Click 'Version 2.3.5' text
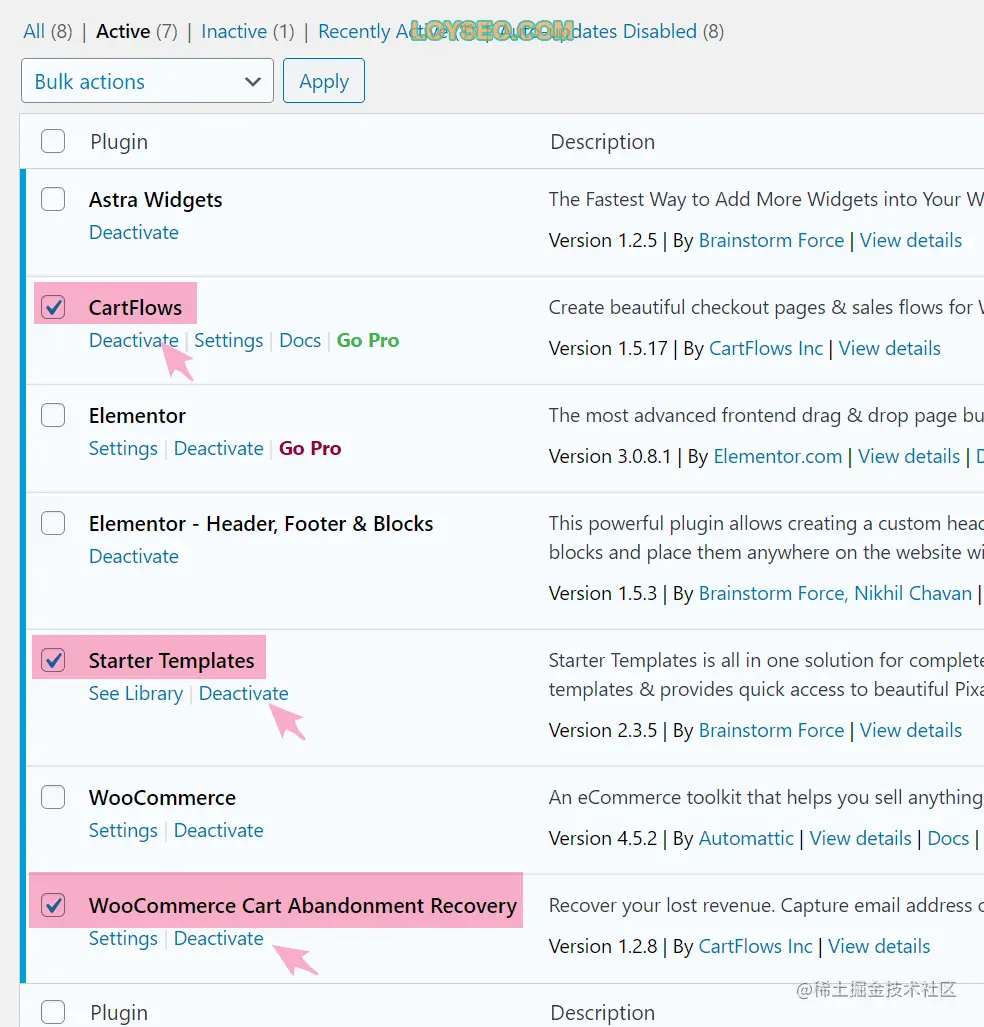 603,730
